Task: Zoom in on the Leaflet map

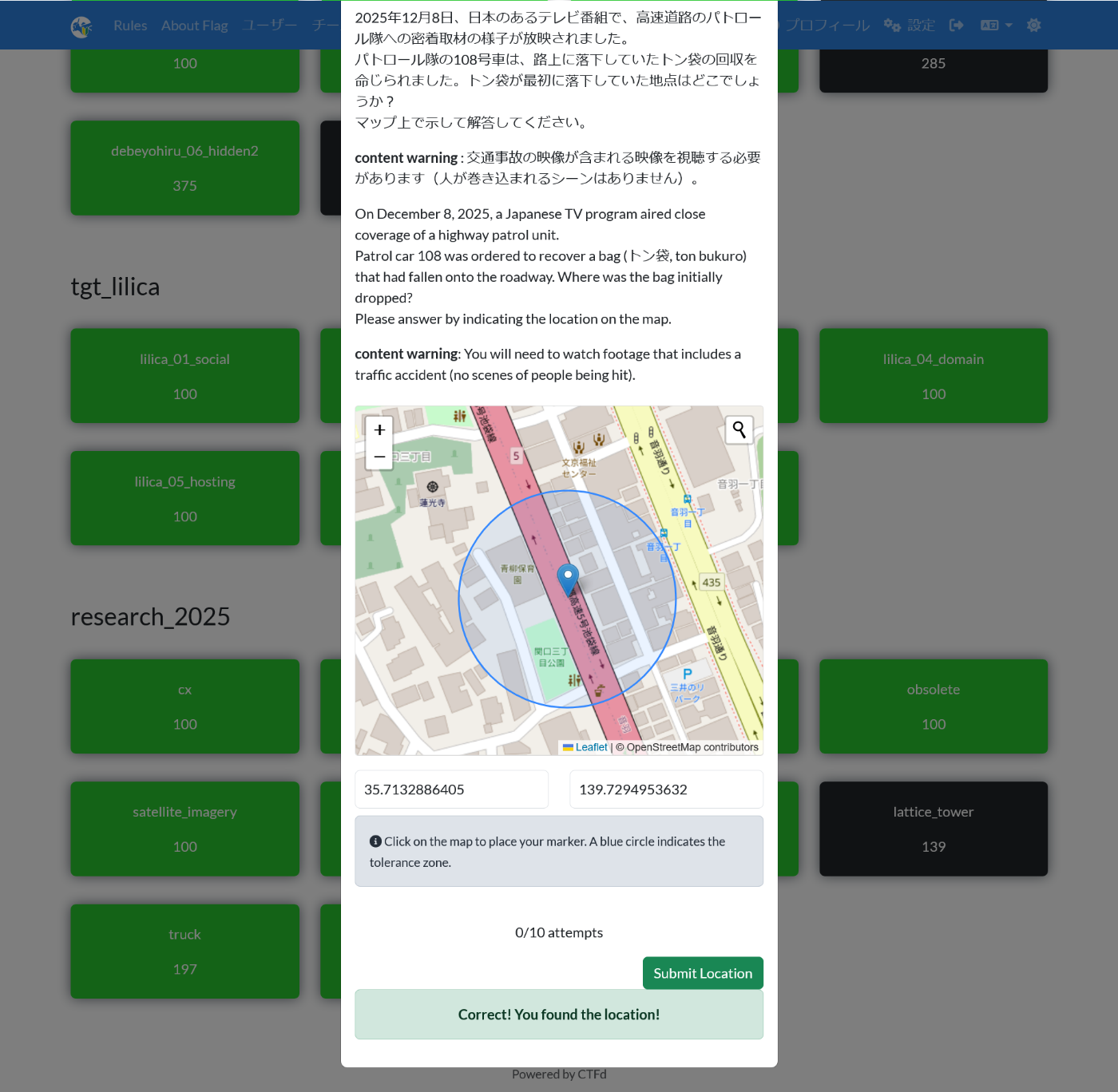Action: (x=379, y=429)
